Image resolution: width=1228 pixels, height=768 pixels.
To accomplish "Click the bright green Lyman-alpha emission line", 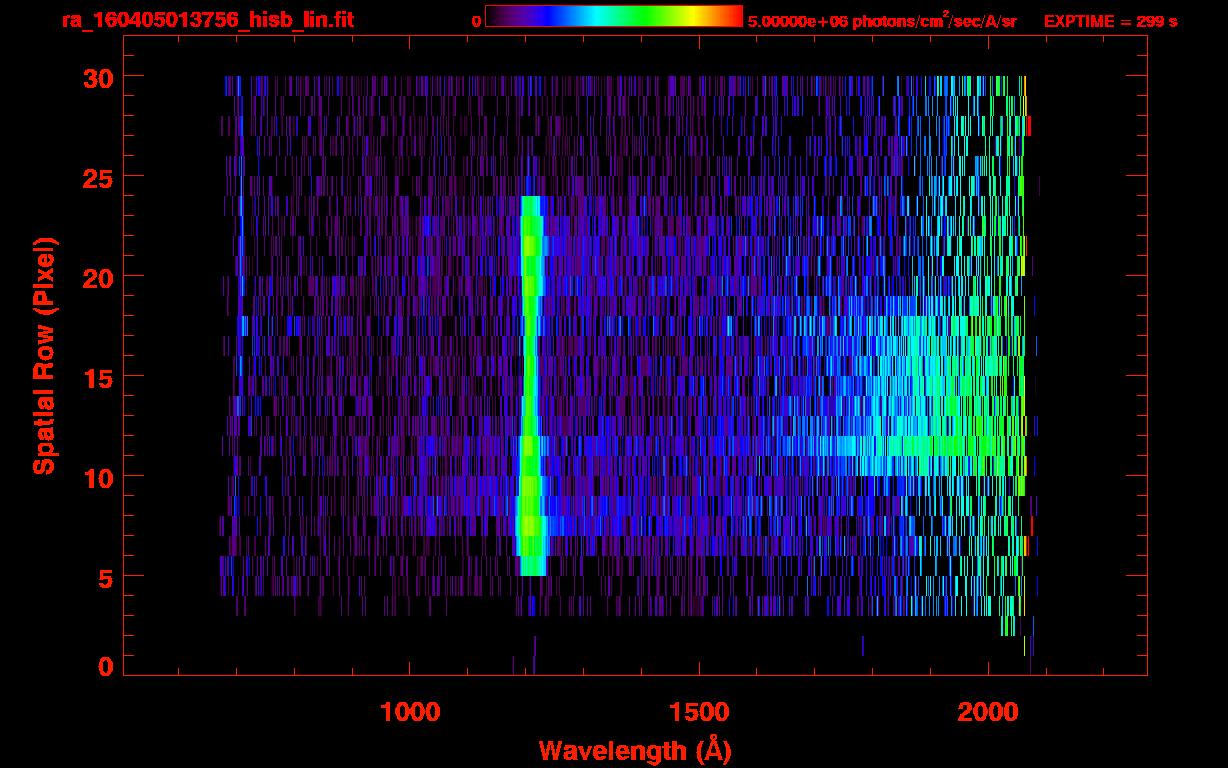I will click(531, 386).
